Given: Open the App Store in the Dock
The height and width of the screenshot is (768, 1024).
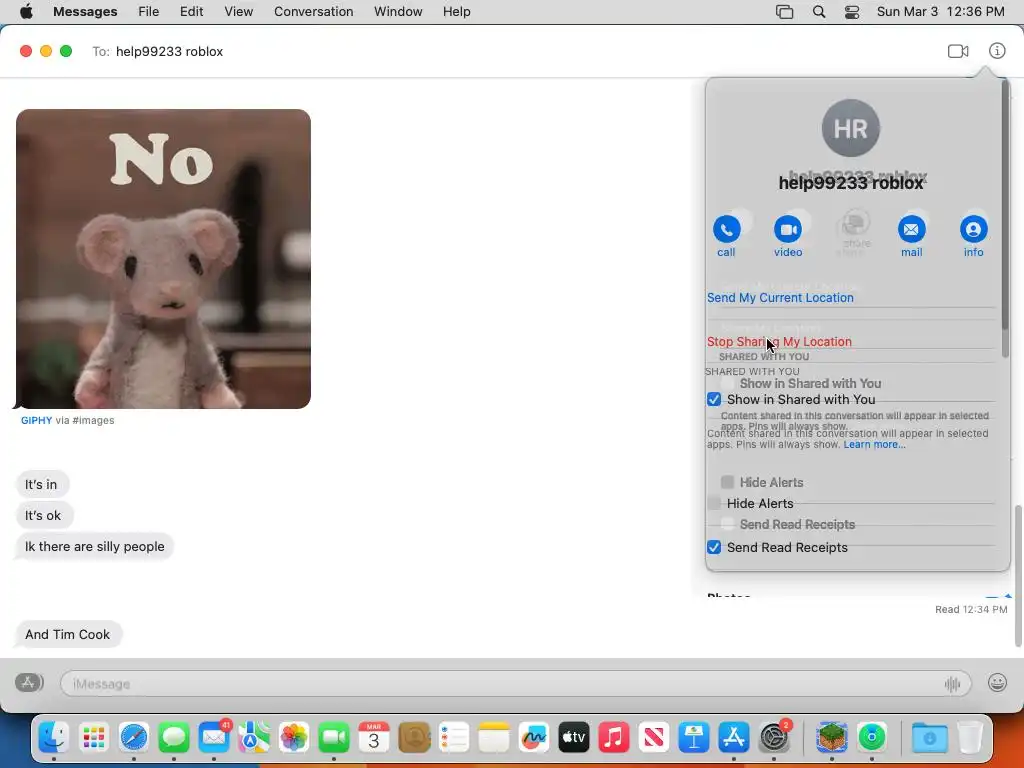Looking at the screenshot, I should click(x=733, y=738).
